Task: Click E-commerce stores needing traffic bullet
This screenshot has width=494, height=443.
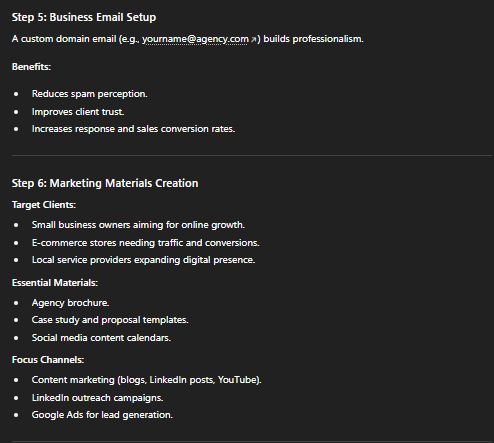Action: tap(145, 243)
